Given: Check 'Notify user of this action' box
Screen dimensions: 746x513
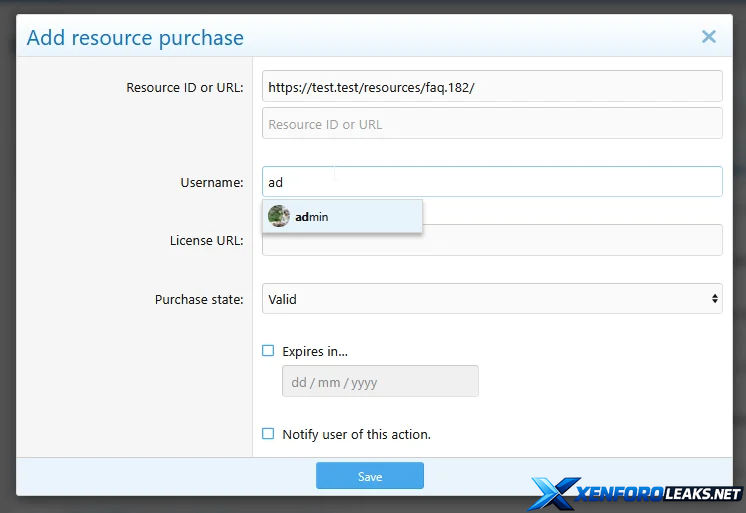Looking at the screenshot, I should [x=268, y=434].
